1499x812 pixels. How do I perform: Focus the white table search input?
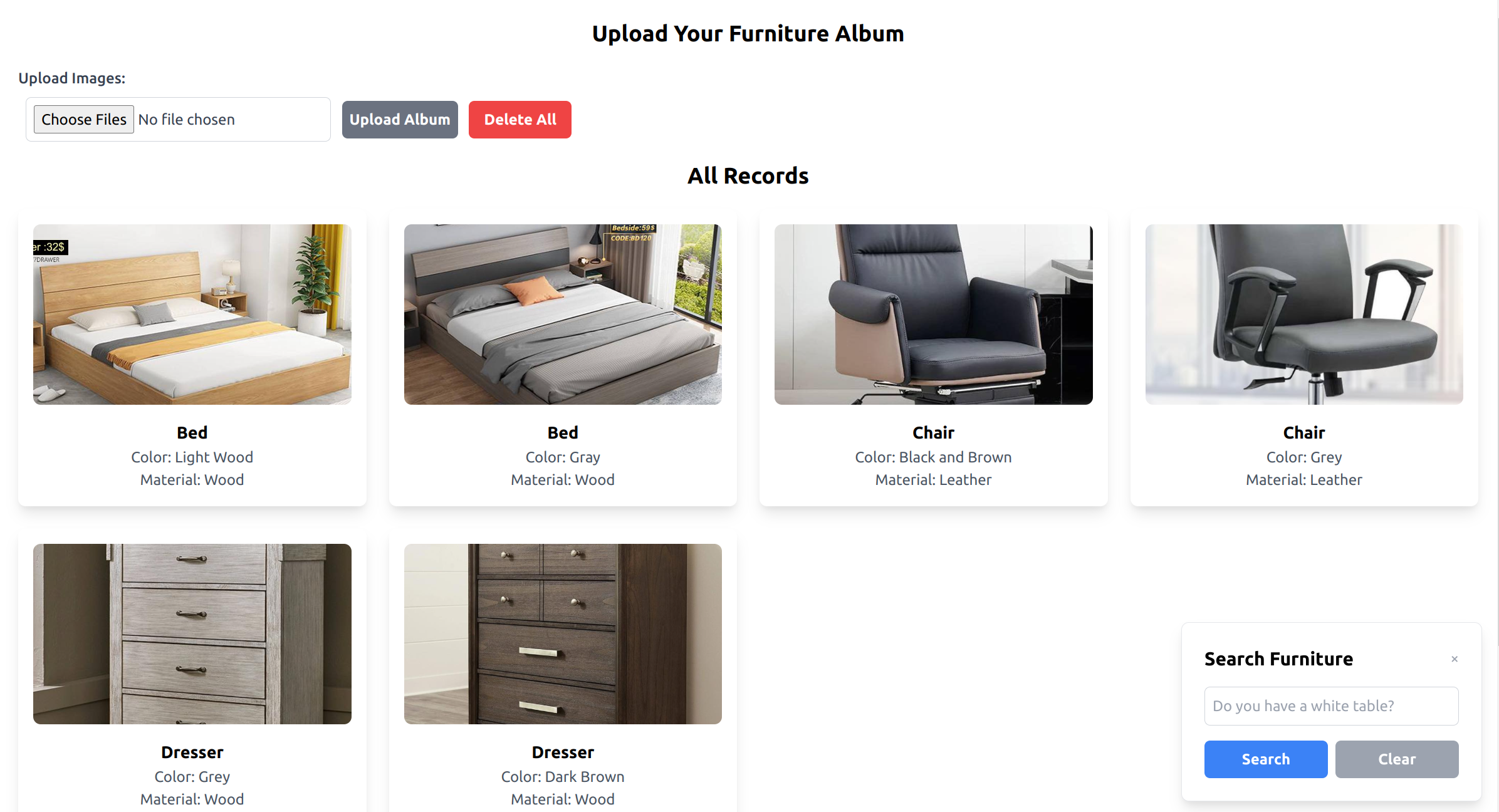(x=1331, y=705)
